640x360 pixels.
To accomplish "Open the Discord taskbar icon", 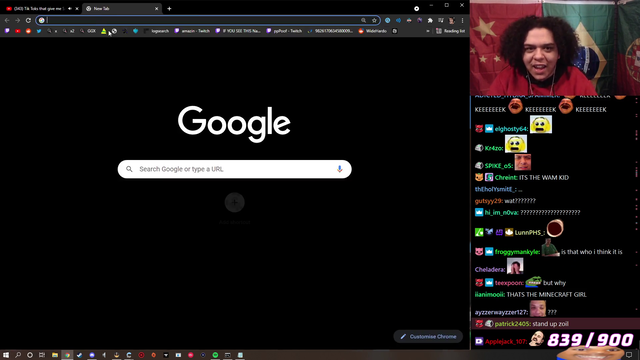I will [x=92, y=355].
